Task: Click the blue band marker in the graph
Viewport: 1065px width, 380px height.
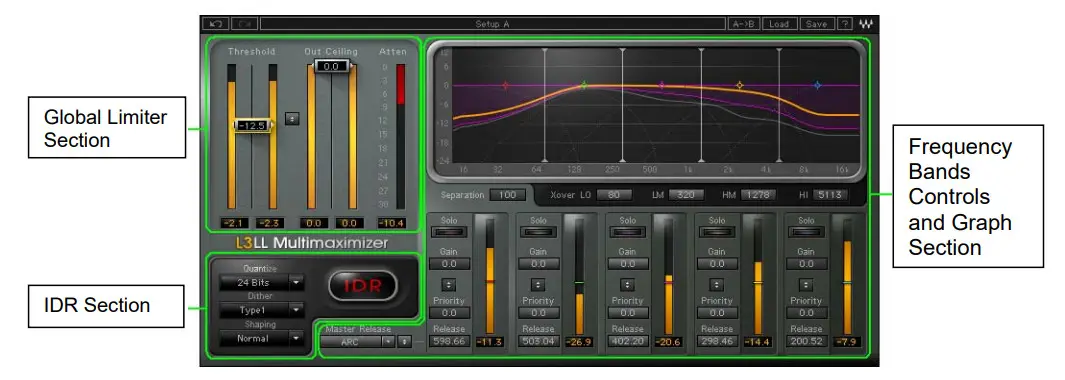Action: pyautogui.click(x=818, y=86)
